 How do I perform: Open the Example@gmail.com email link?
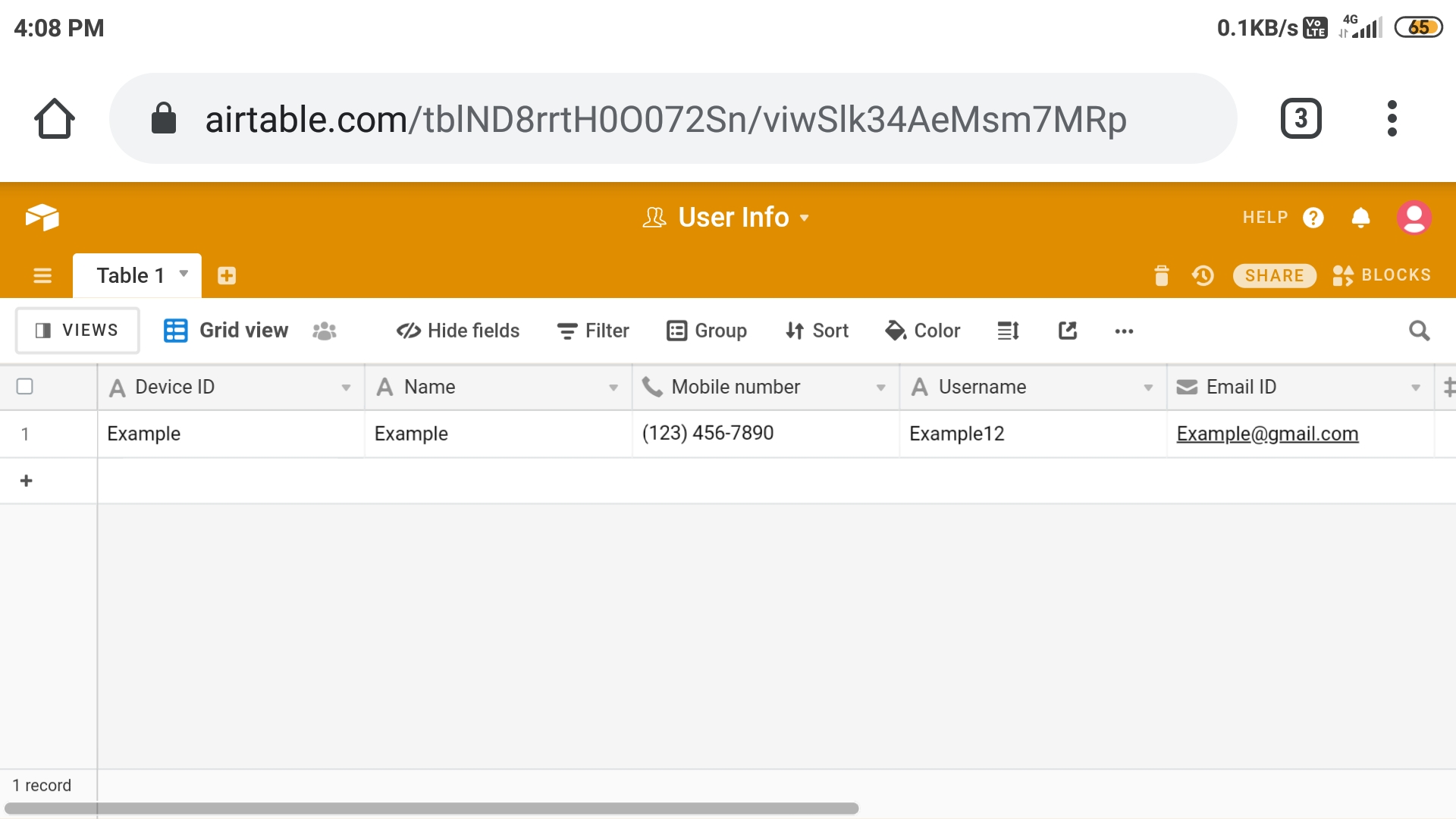pyautogui.click(x=1267, y=434)
